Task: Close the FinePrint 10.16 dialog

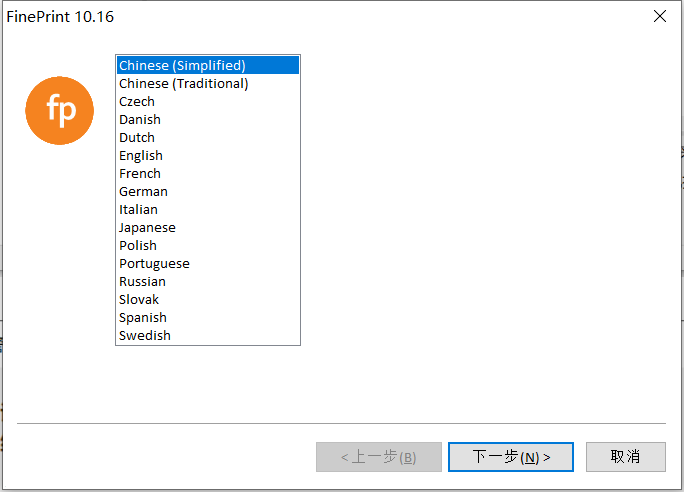Action: click(660, 16)
